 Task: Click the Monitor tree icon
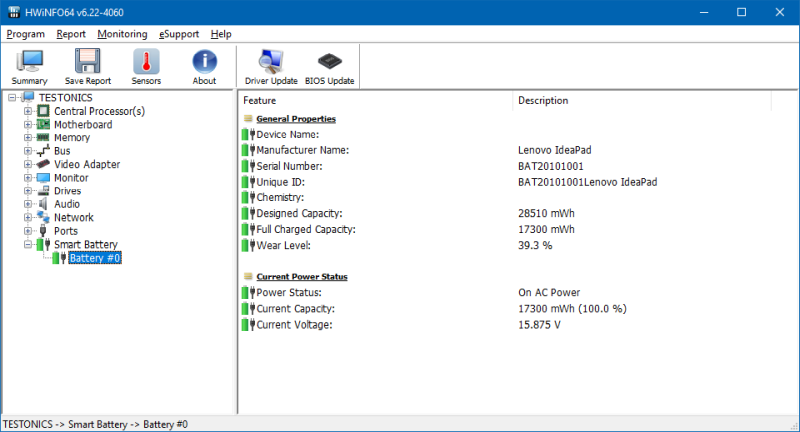coord(43,177)
